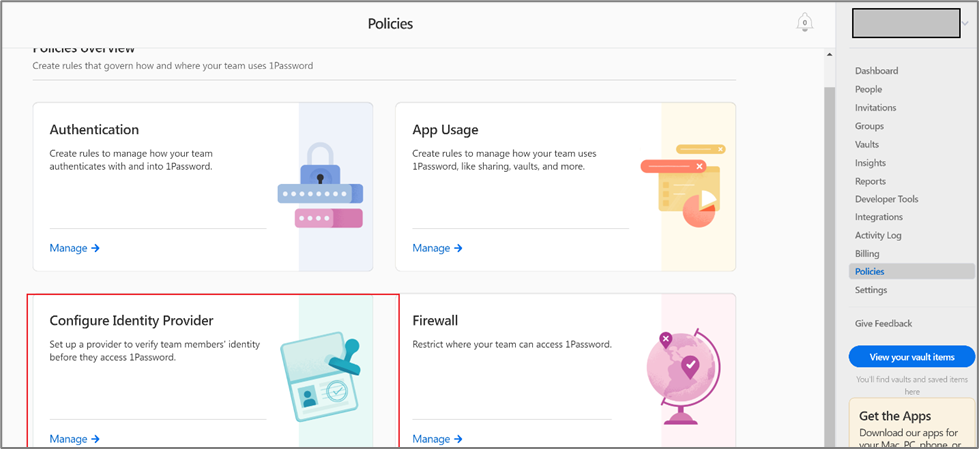
Task: Select Integrations from sidebar
Action: [878, 217]
